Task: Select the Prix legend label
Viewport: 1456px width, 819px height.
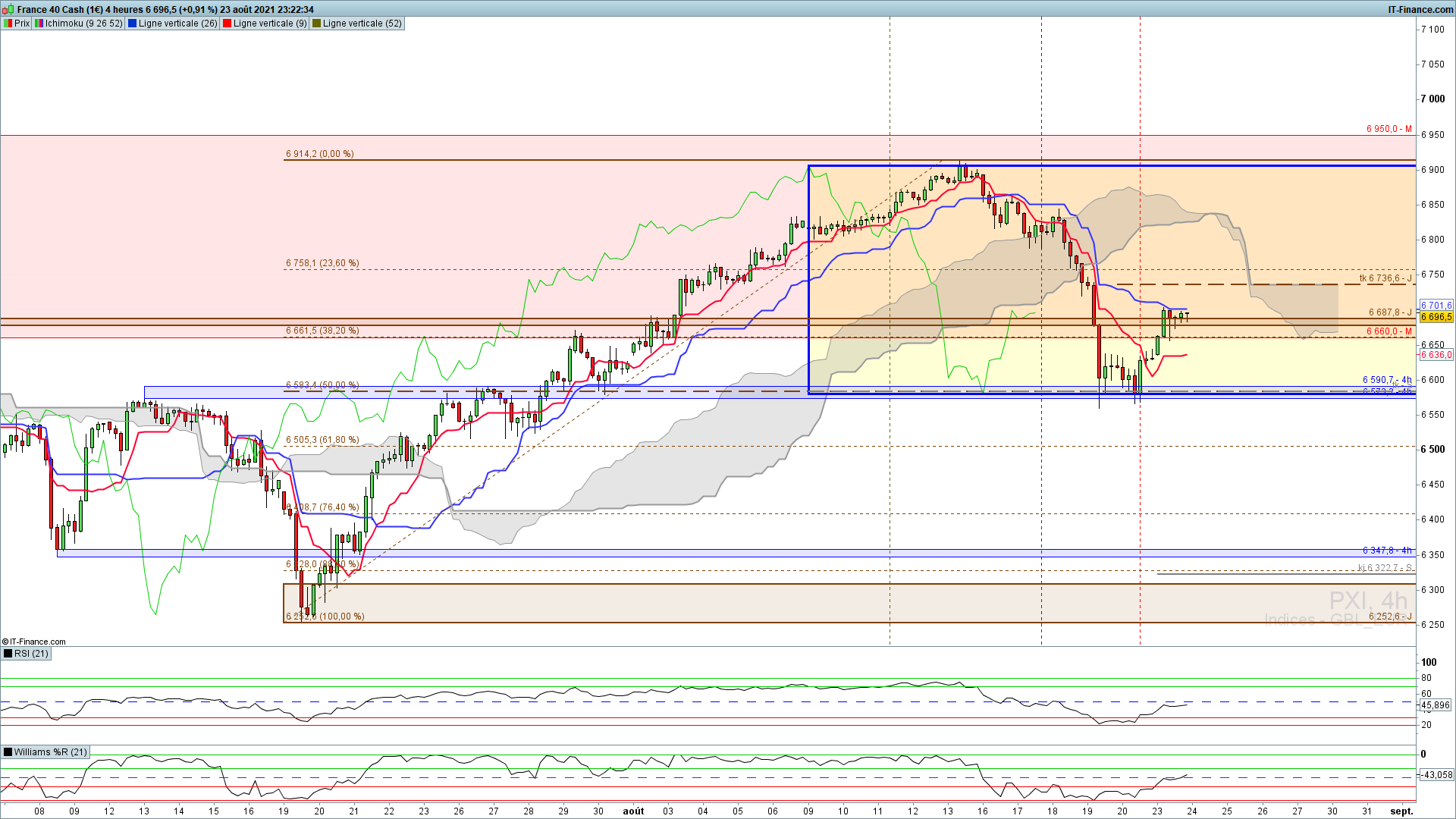Action: [22, 24]
